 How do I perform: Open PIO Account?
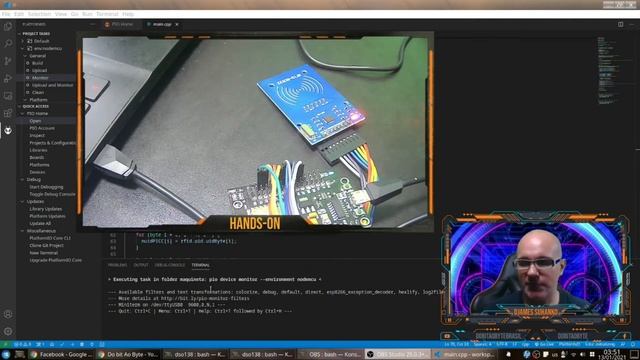(x=42, y=129)
